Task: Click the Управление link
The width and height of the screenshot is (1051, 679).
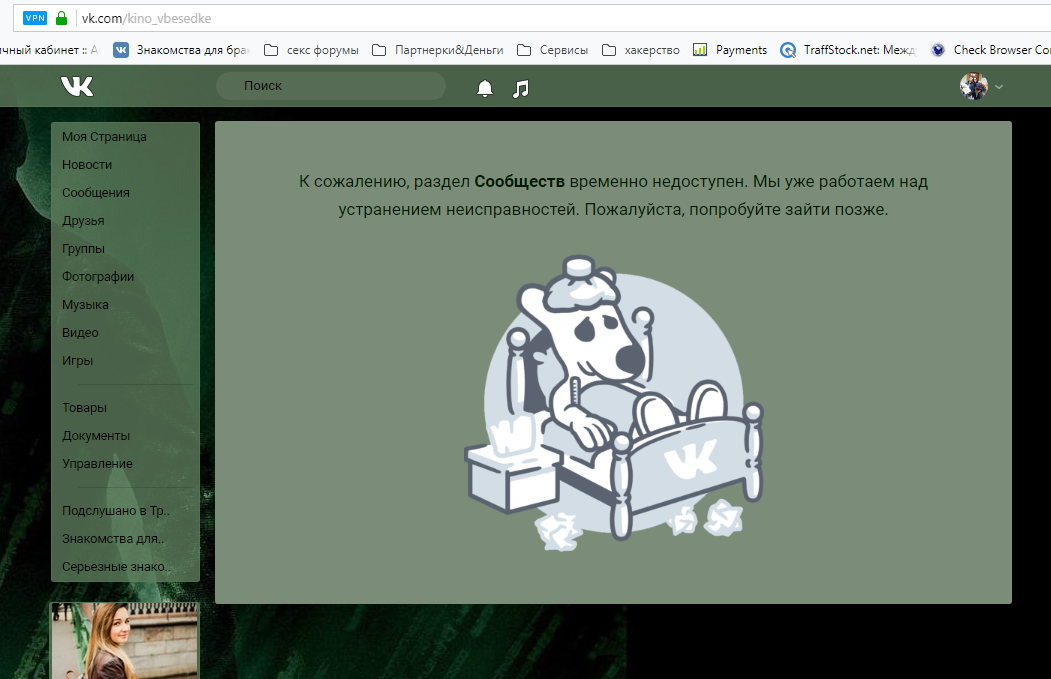Action: point(97,463)
